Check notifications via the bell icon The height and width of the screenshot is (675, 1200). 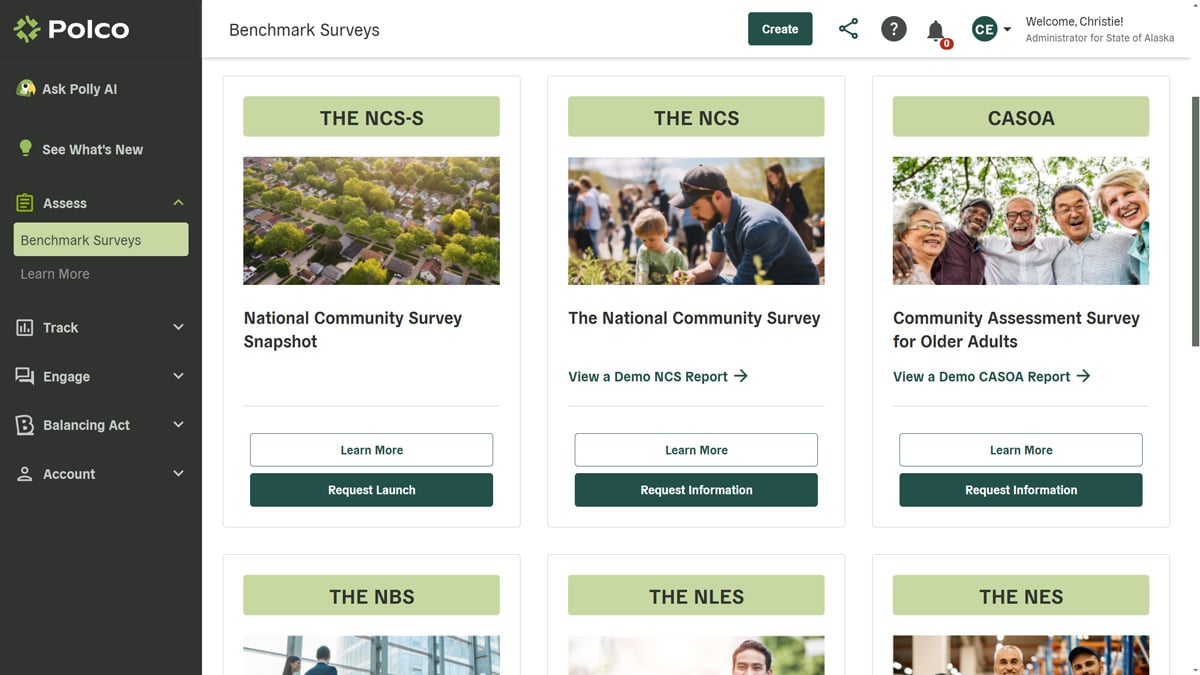point(934,28)
